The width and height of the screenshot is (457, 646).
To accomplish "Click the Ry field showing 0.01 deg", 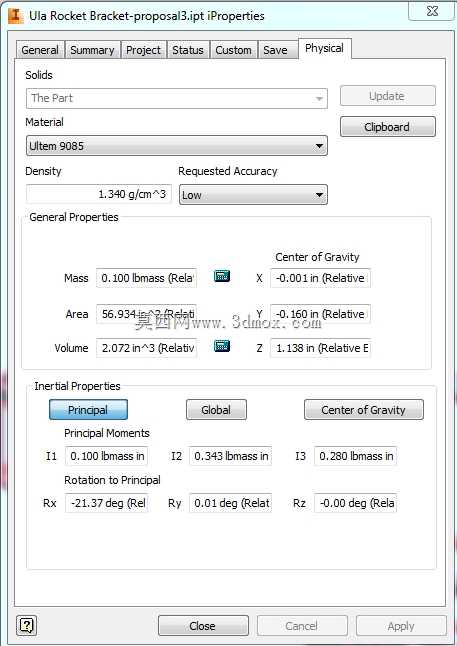I will [x=230, y=503].
